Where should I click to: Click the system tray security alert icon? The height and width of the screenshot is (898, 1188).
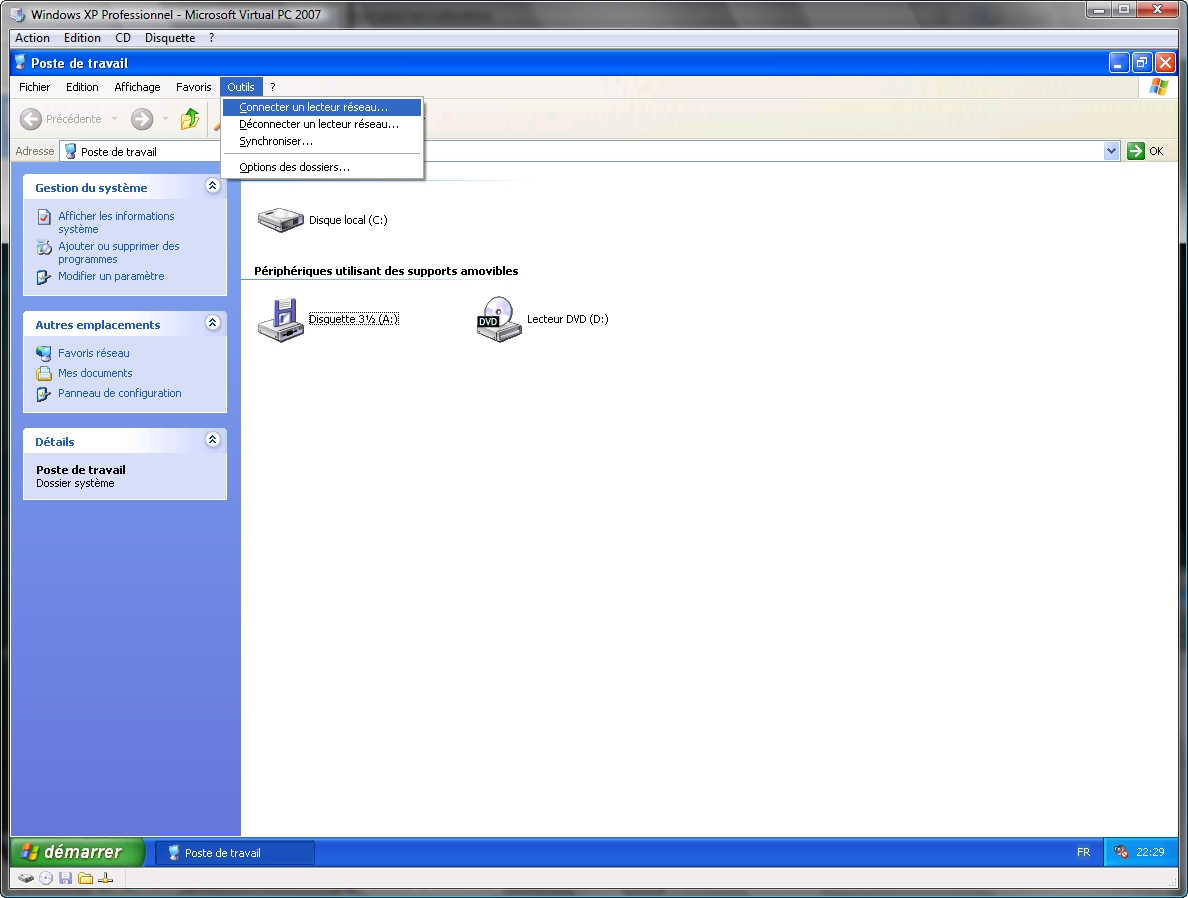[x=1121, y=852]
